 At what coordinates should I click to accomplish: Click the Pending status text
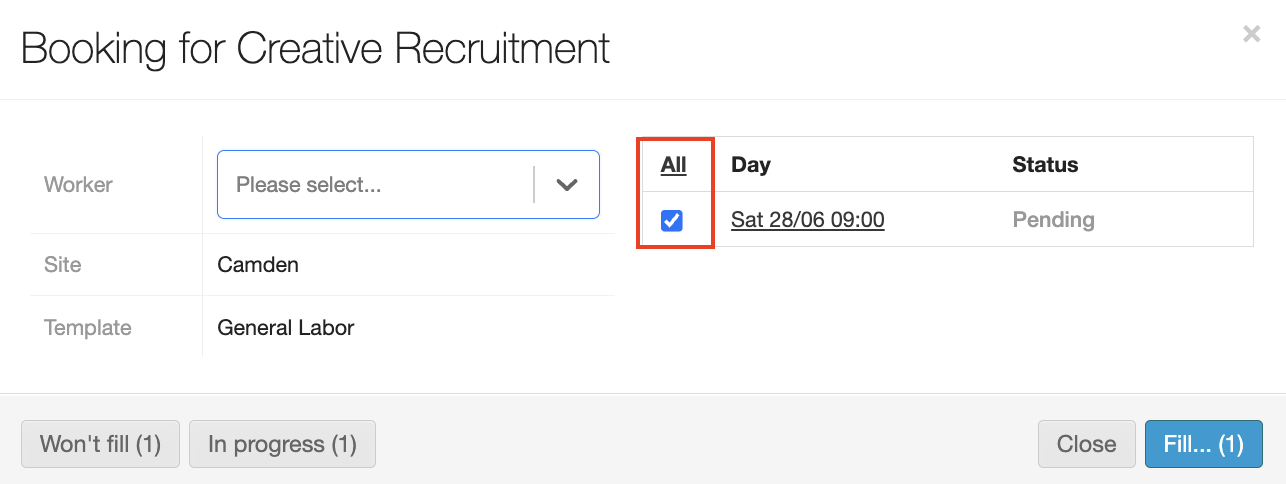(x=1053, y=220)
